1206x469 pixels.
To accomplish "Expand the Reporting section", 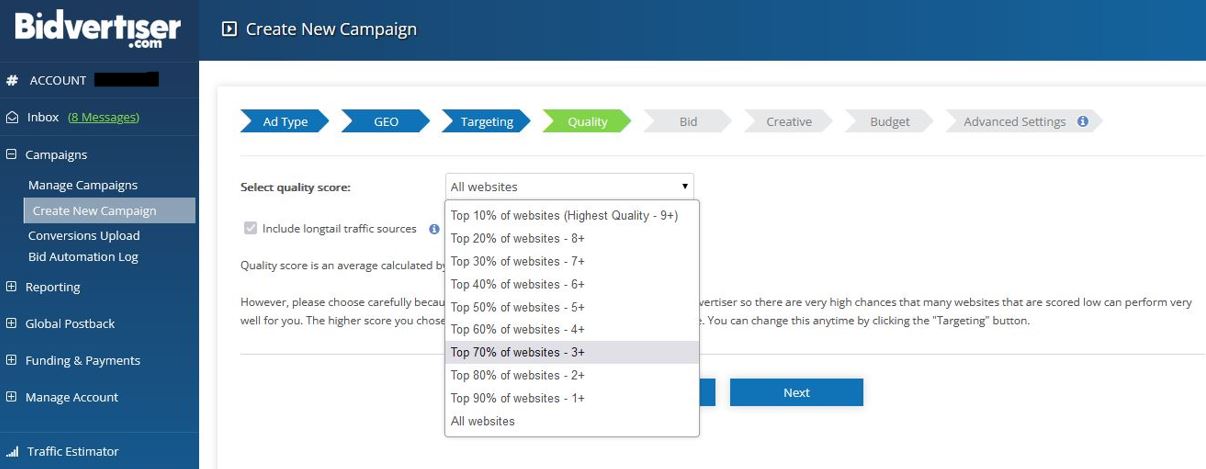I will point(12,287).
